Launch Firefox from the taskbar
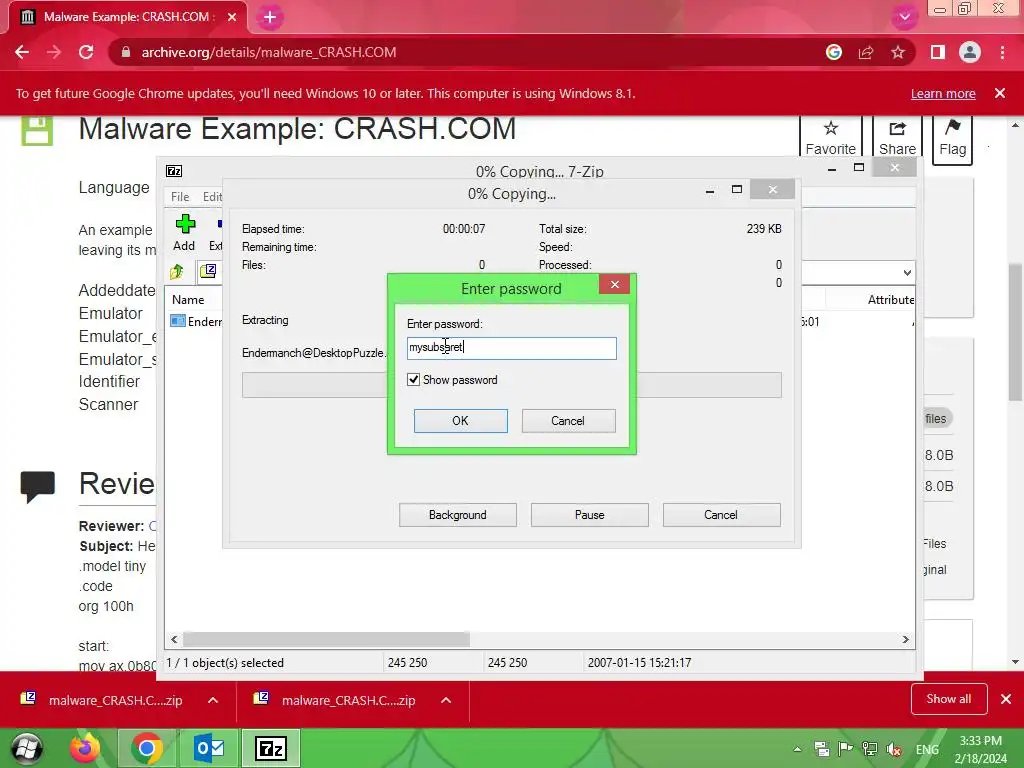This screenshot has width=1024, height=768. coord(86,748)
